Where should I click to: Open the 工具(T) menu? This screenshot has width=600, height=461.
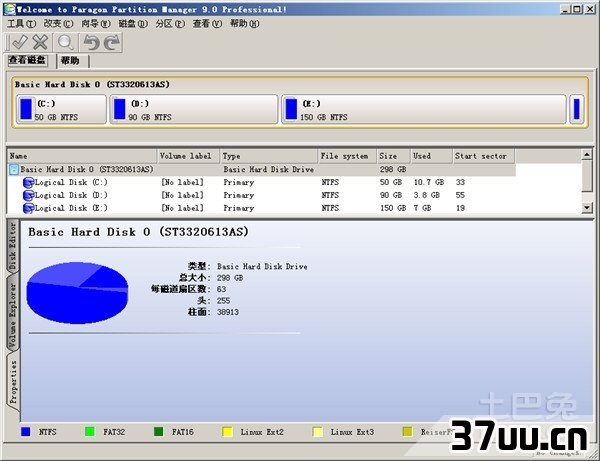point(21,24)
